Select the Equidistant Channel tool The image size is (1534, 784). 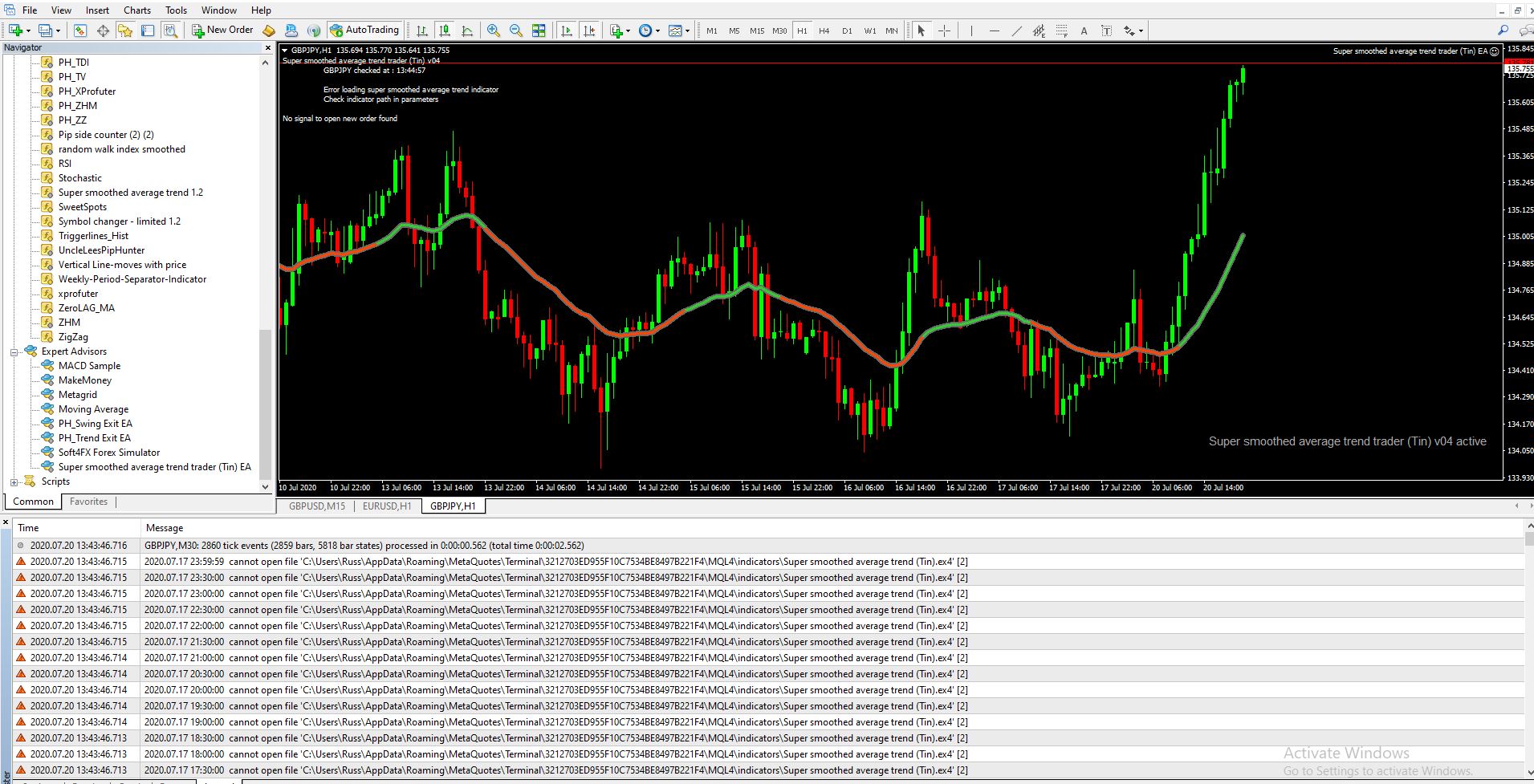point(1040,30)
